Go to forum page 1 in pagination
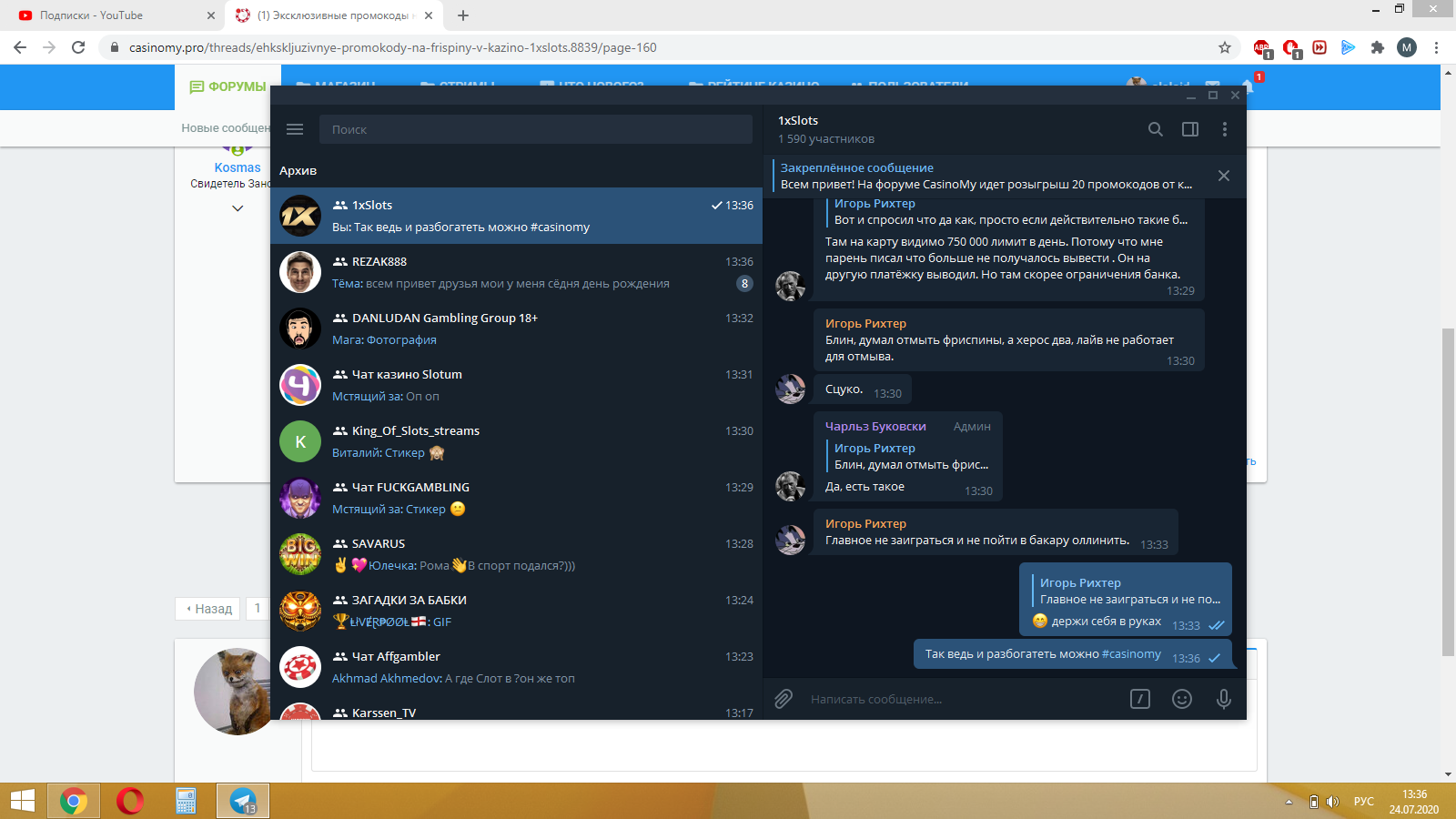The image size is (1456, 819). tap(258, 609)
